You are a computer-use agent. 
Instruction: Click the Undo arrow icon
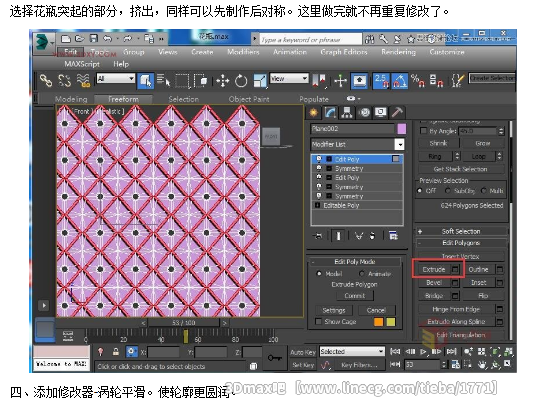click(x=108, y=39)
